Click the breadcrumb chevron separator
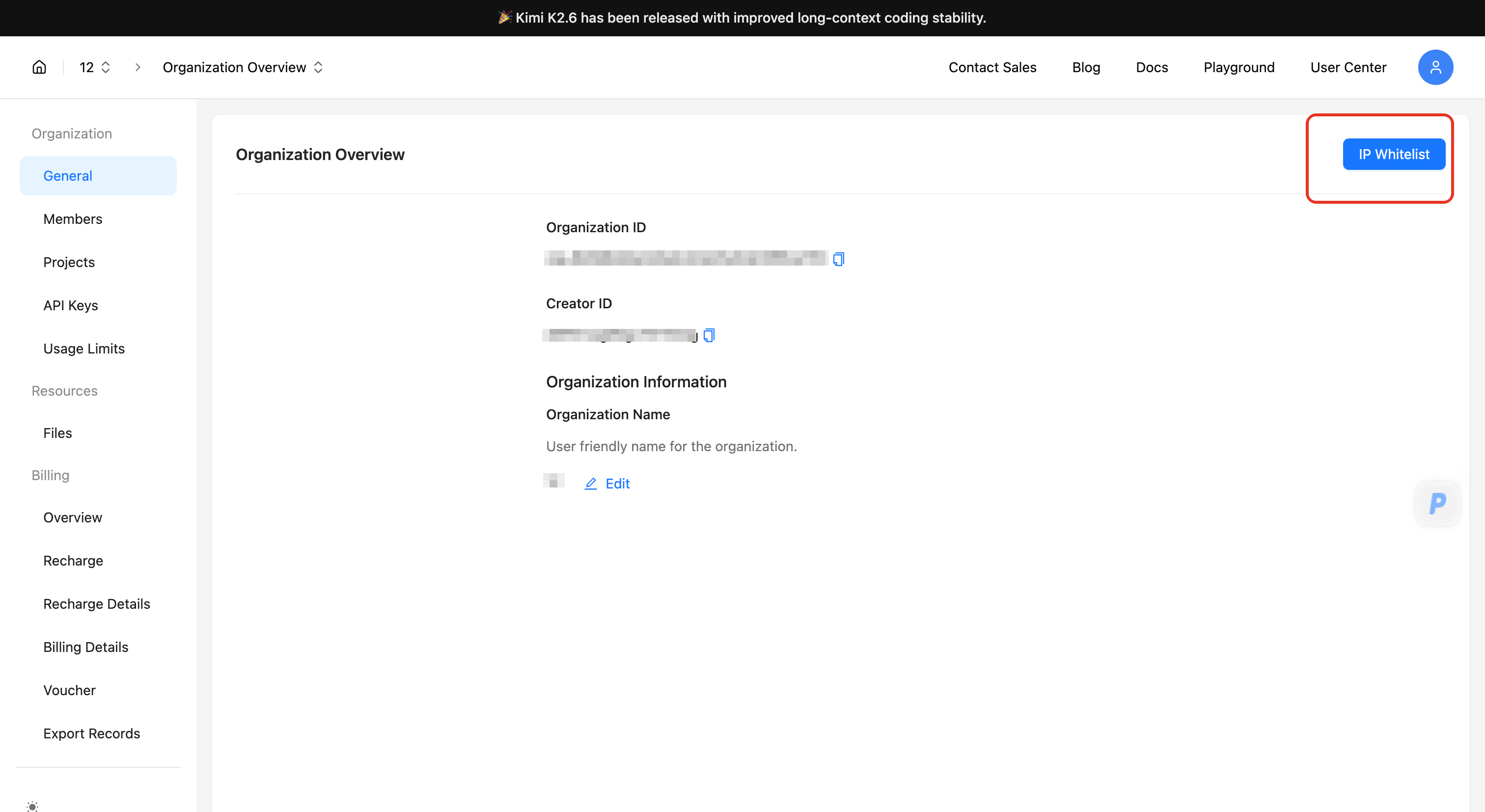Screen dimensions: 1485x812 click(137, 67)
